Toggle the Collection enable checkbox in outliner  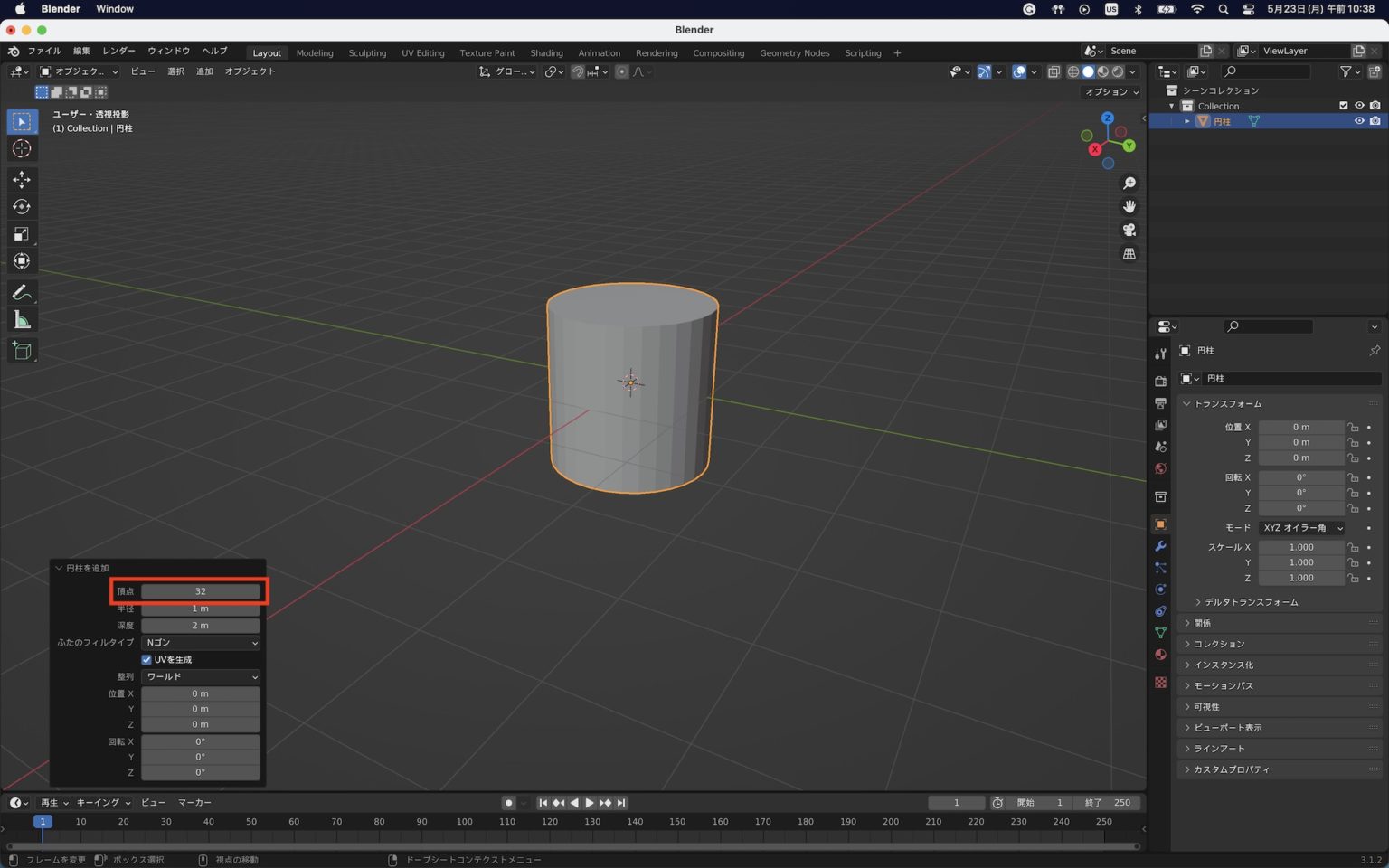[1344, 105]
